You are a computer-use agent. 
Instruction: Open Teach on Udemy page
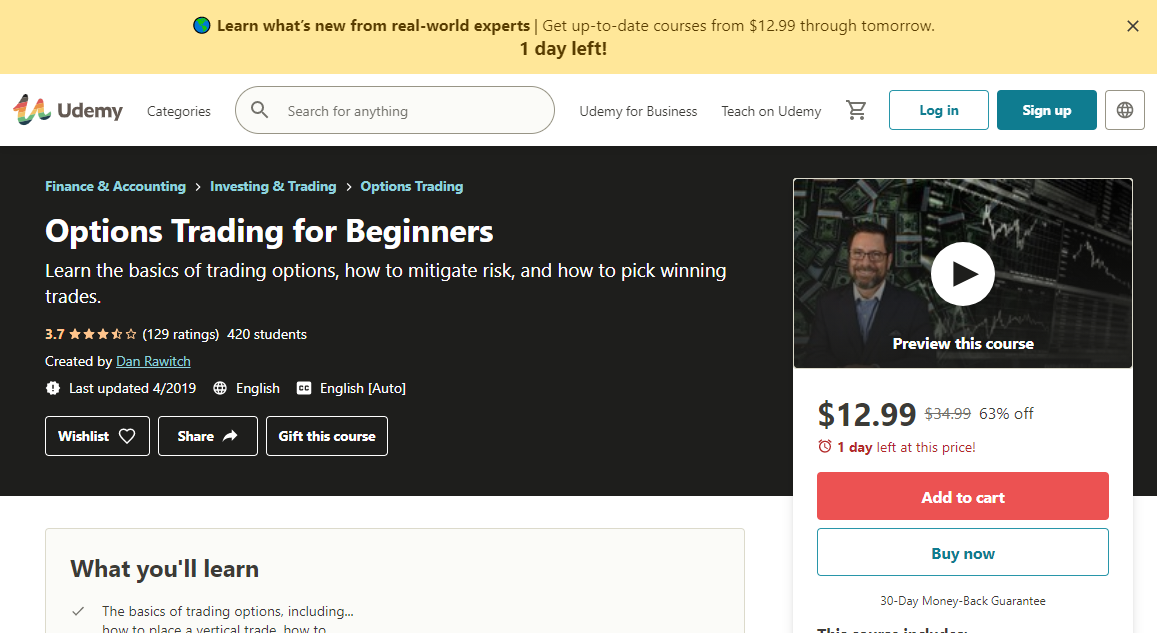pyautogui.click(x=771, y=111)
